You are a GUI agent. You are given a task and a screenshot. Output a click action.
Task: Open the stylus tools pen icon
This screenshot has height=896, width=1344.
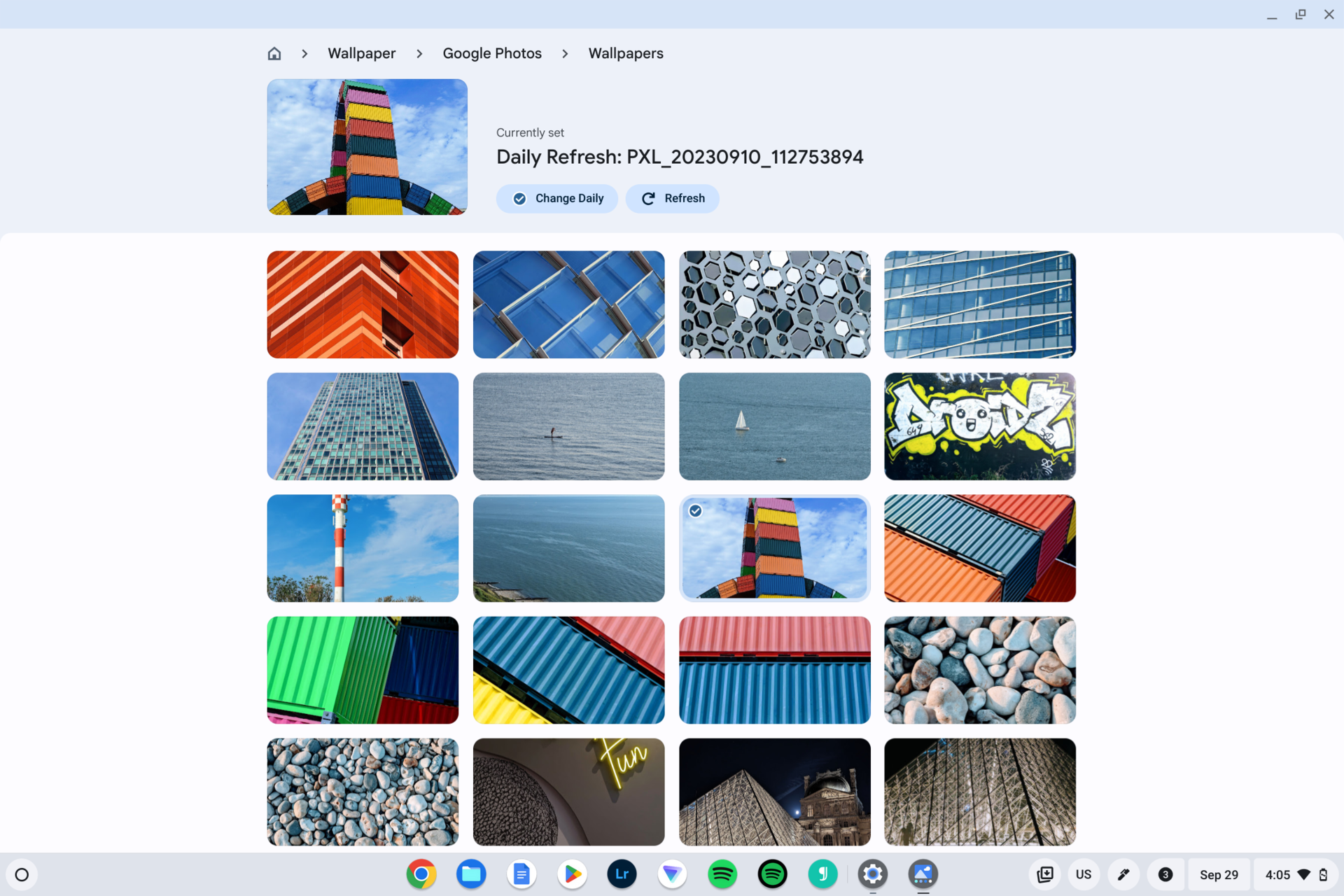pyautogui.click(x=1123, y=875)
